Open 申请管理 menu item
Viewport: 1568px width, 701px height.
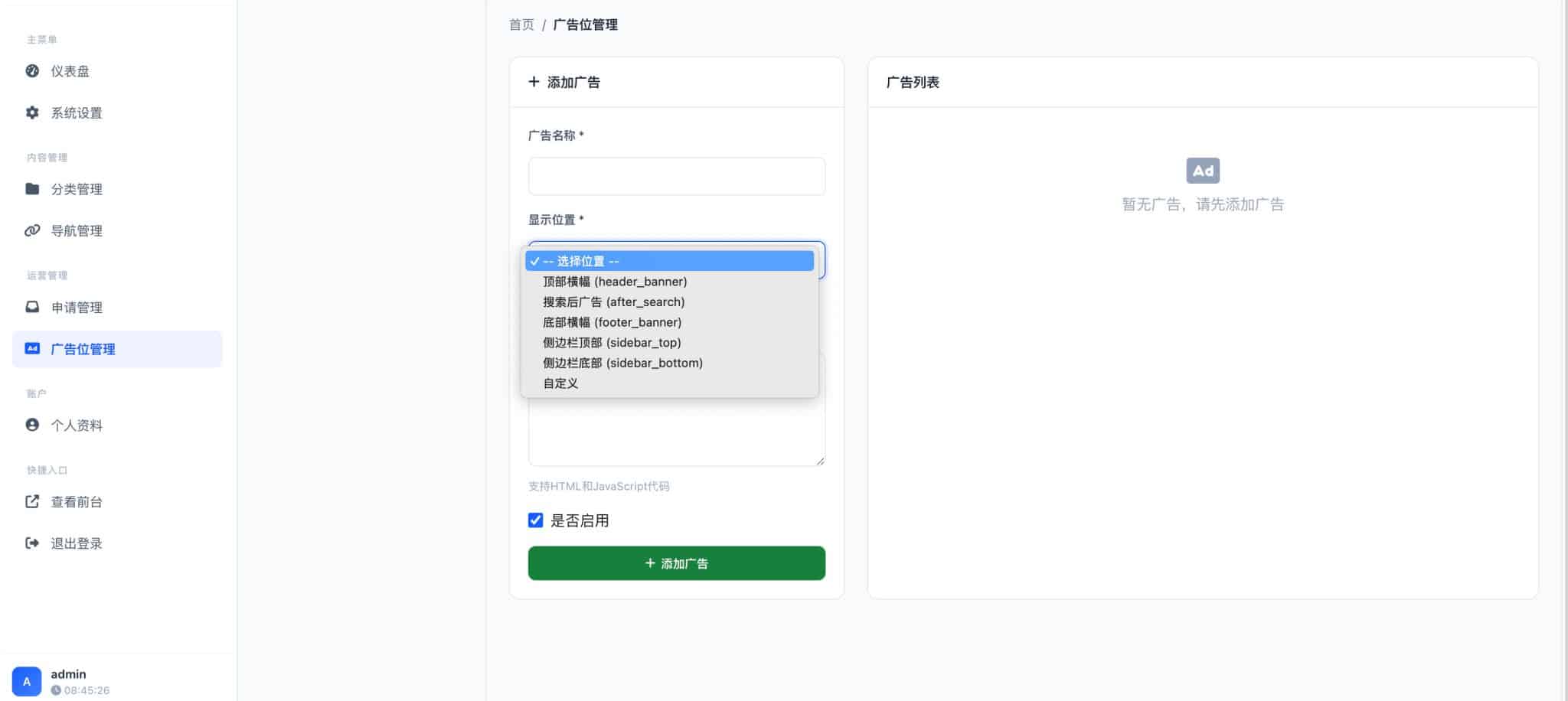117,307
